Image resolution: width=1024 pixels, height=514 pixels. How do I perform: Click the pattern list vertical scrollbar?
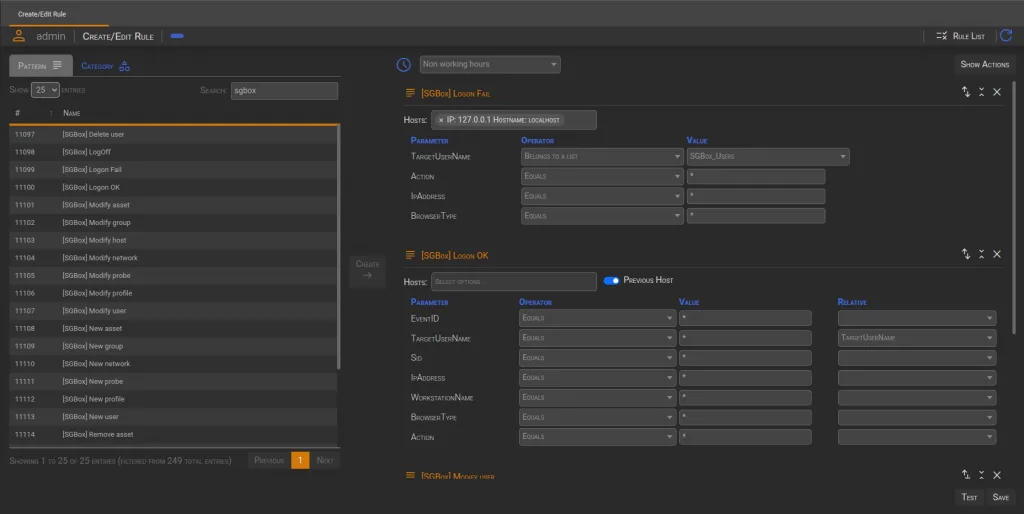pos(338,248)
